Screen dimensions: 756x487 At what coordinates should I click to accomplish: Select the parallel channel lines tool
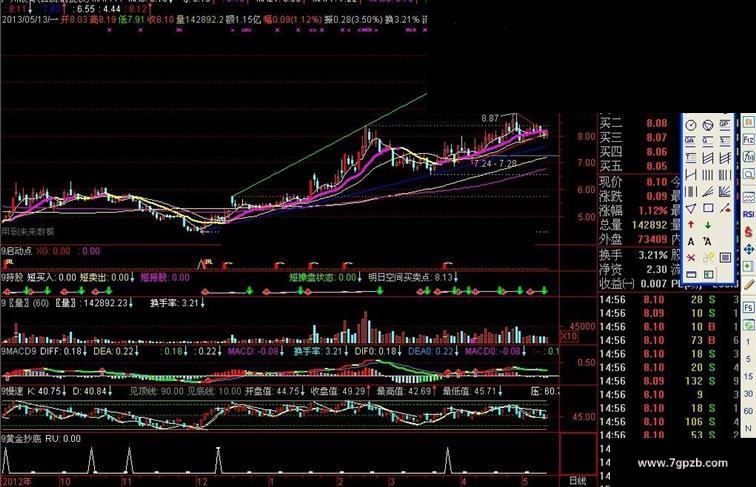(x=708, y=158)
